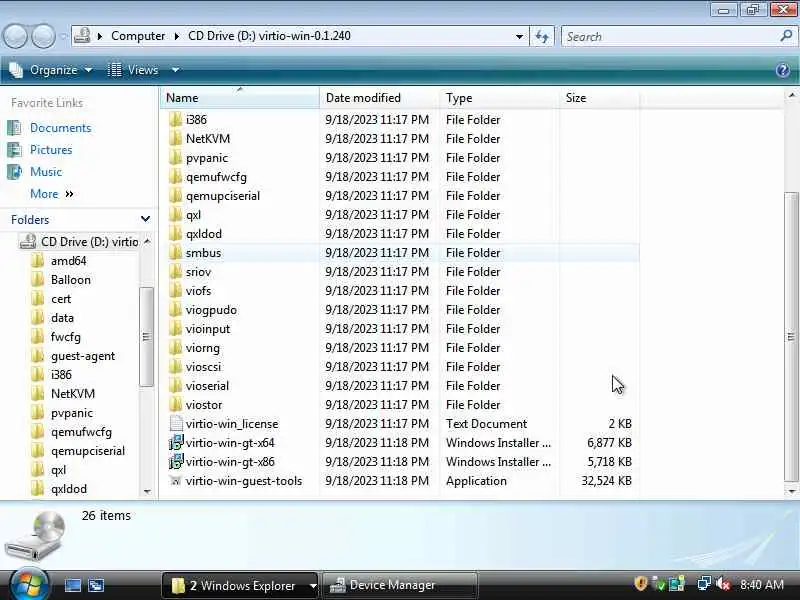The width and height of the screenshot is (800, 600).
Task: Select guest-agent folder in tree
Action: pyautogui.click(x=83, y=356)
